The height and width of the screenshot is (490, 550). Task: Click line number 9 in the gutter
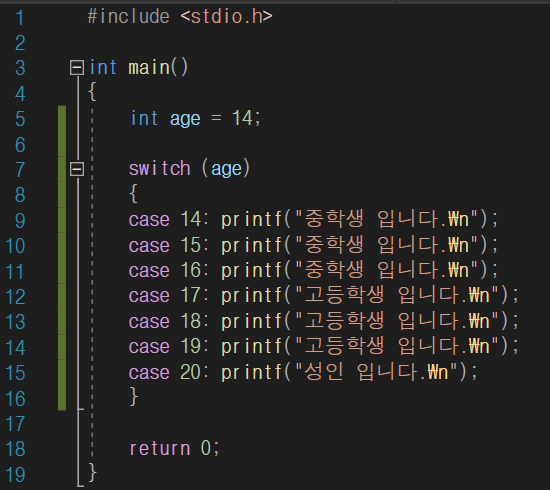coord(20,221)
